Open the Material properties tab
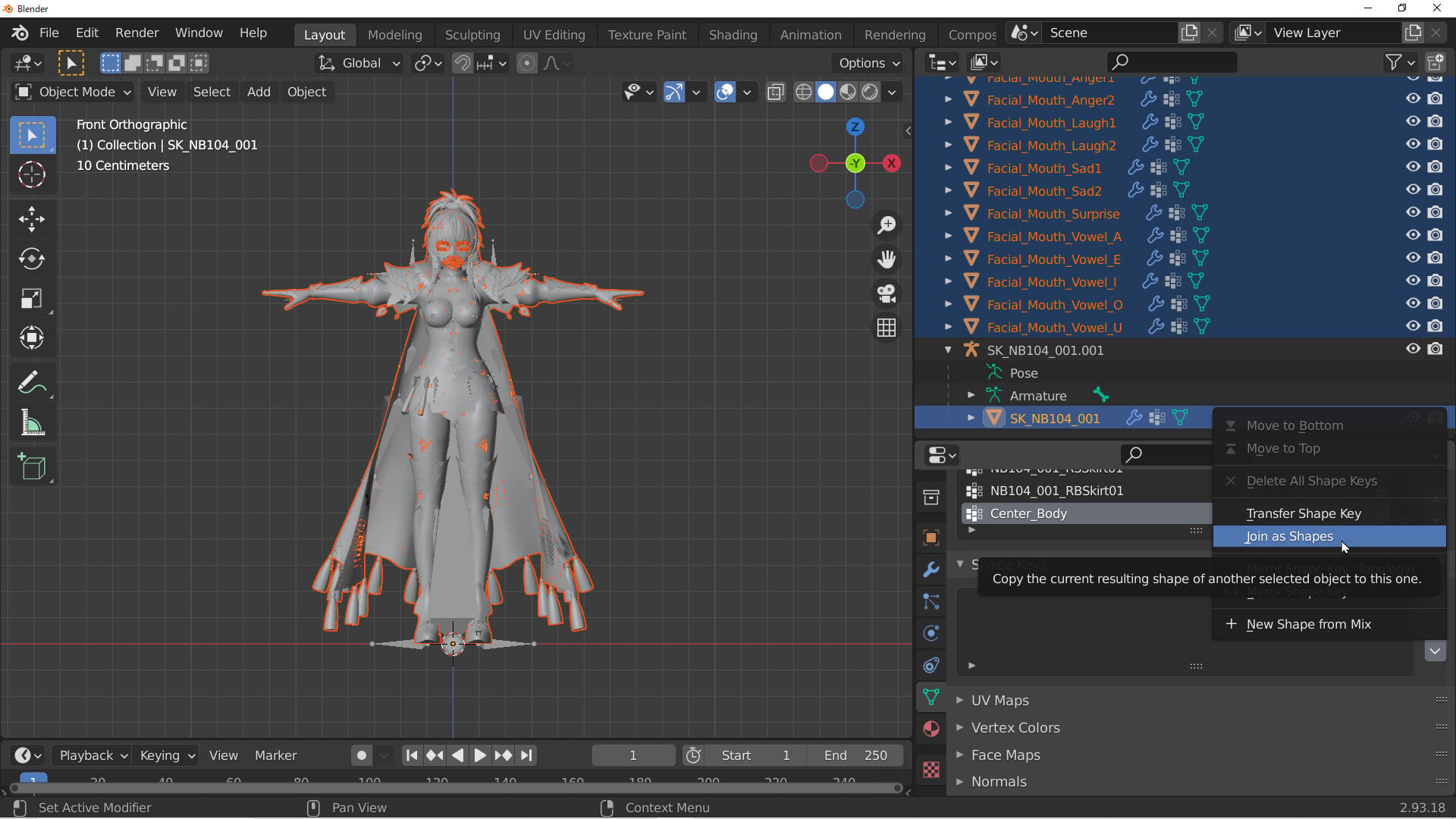This screenshot has height=819, width=1456. point(931,729)
